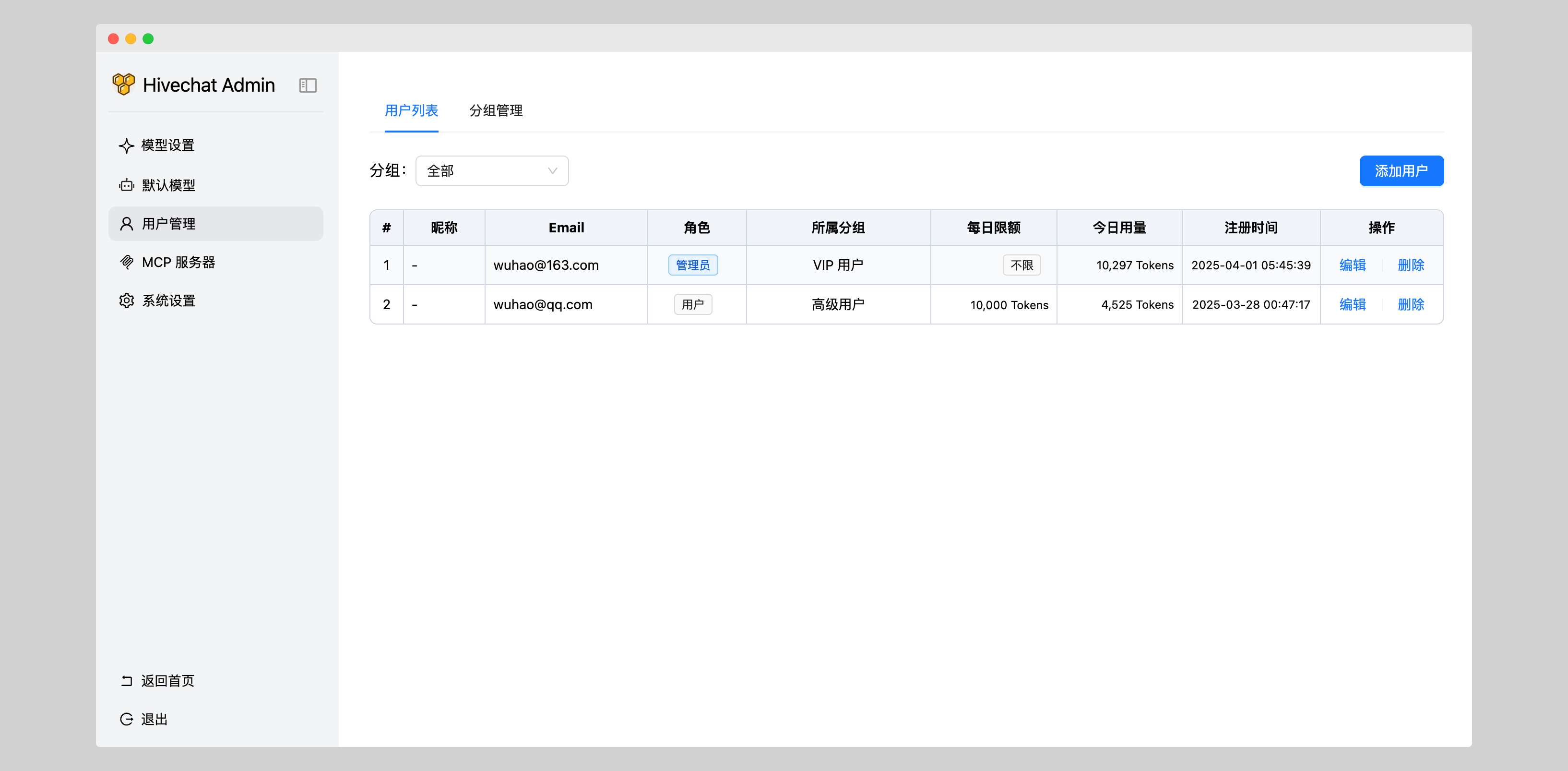Click the Hivechat honeycomb logo icon
This screenshot has width=1568, height=771.
(124, 84)
